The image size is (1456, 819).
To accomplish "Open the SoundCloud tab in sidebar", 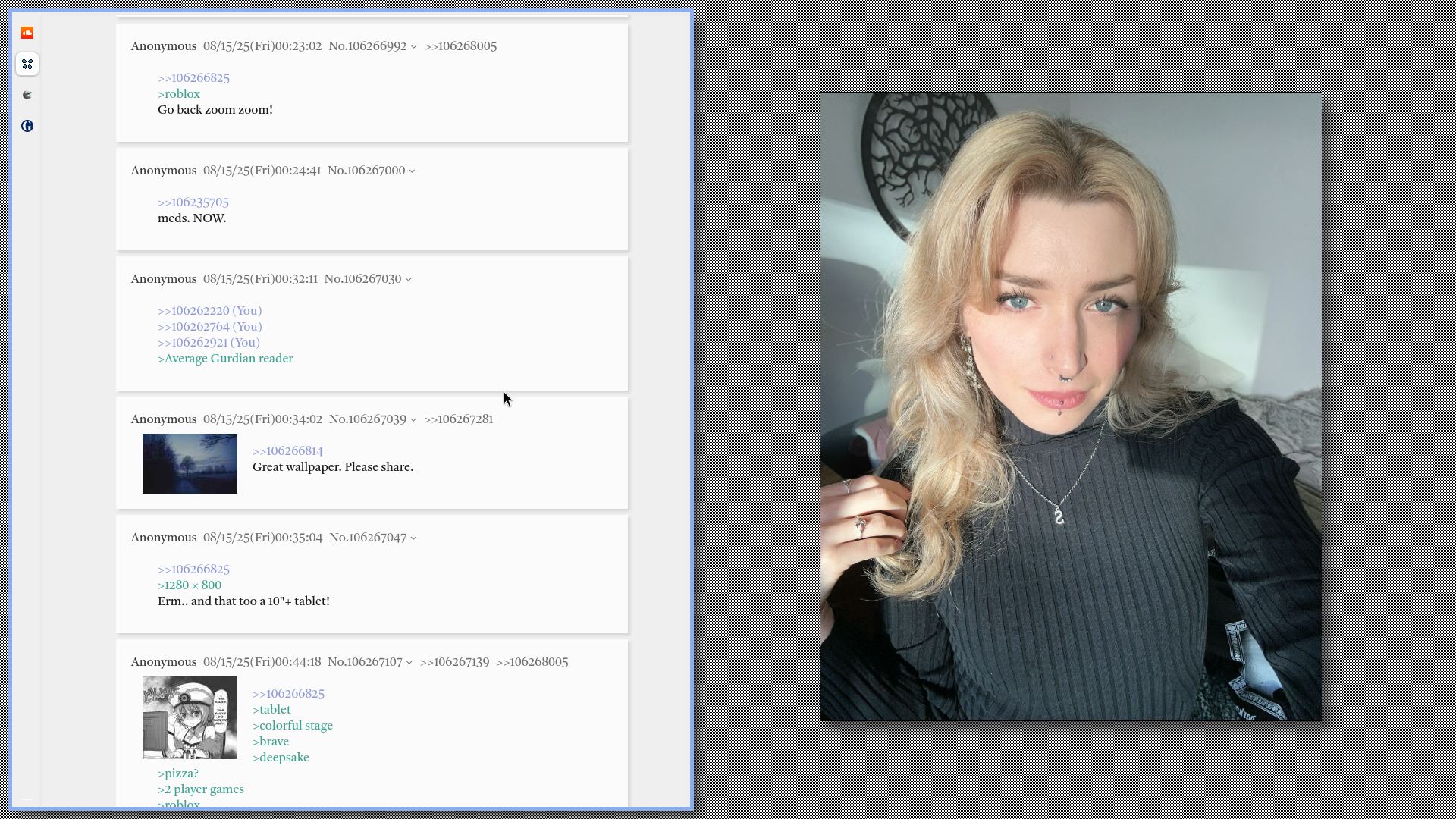I will tap(27, 33).
